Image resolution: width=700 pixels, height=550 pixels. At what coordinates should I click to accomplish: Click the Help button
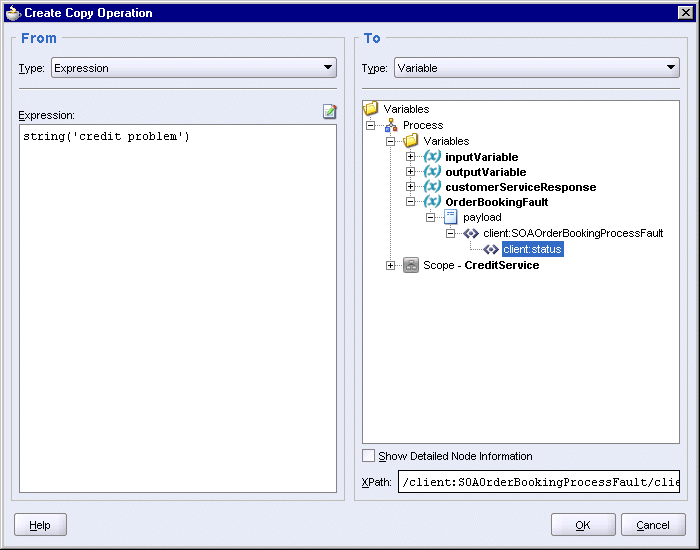[x=40, y=525]
